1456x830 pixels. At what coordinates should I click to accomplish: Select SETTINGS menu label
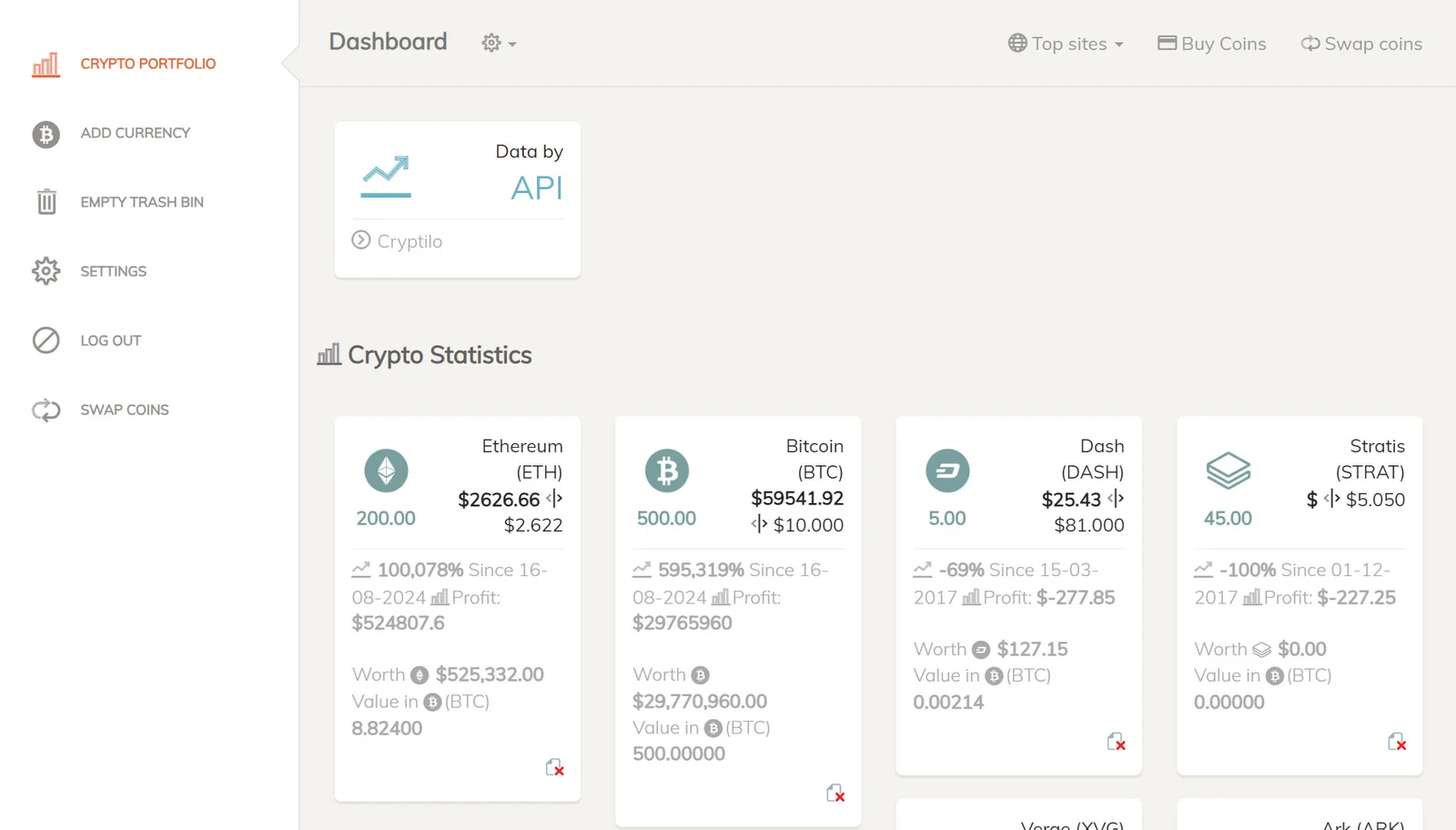[114, 271]
